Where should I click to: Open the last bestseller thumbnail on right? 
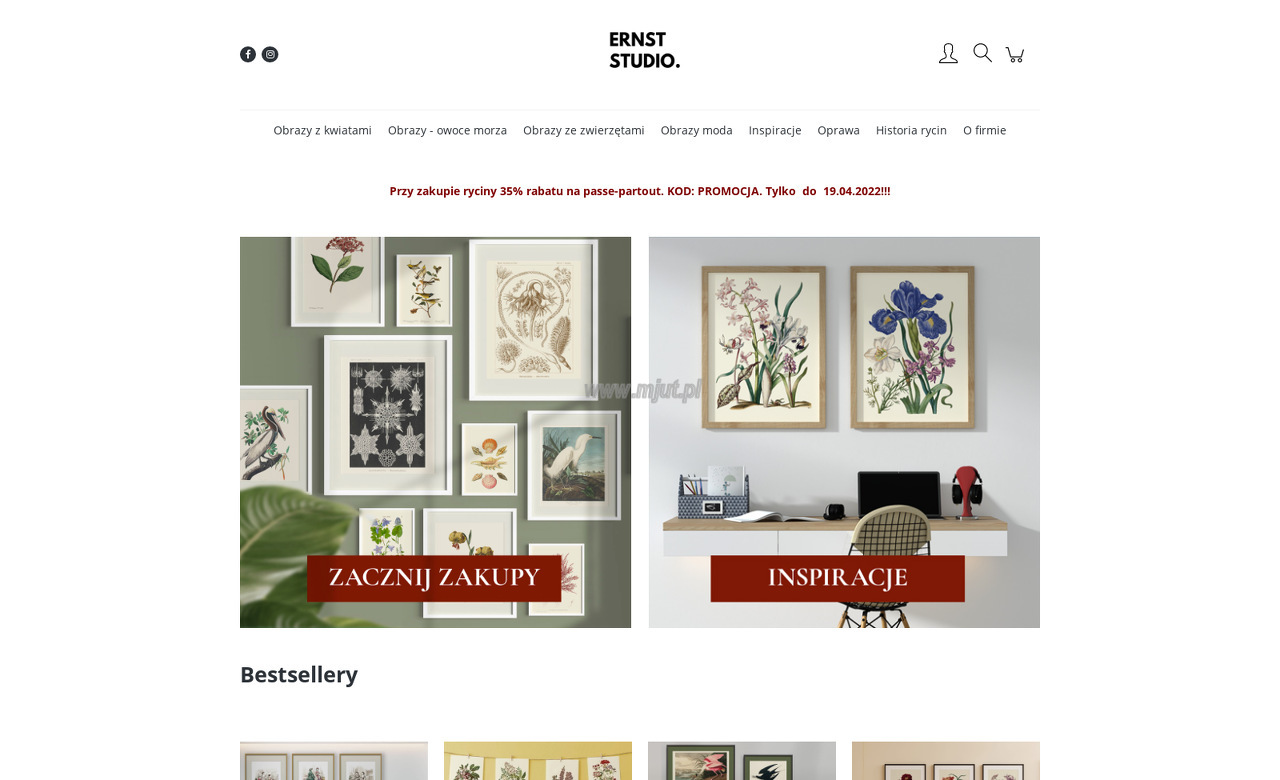946,761
